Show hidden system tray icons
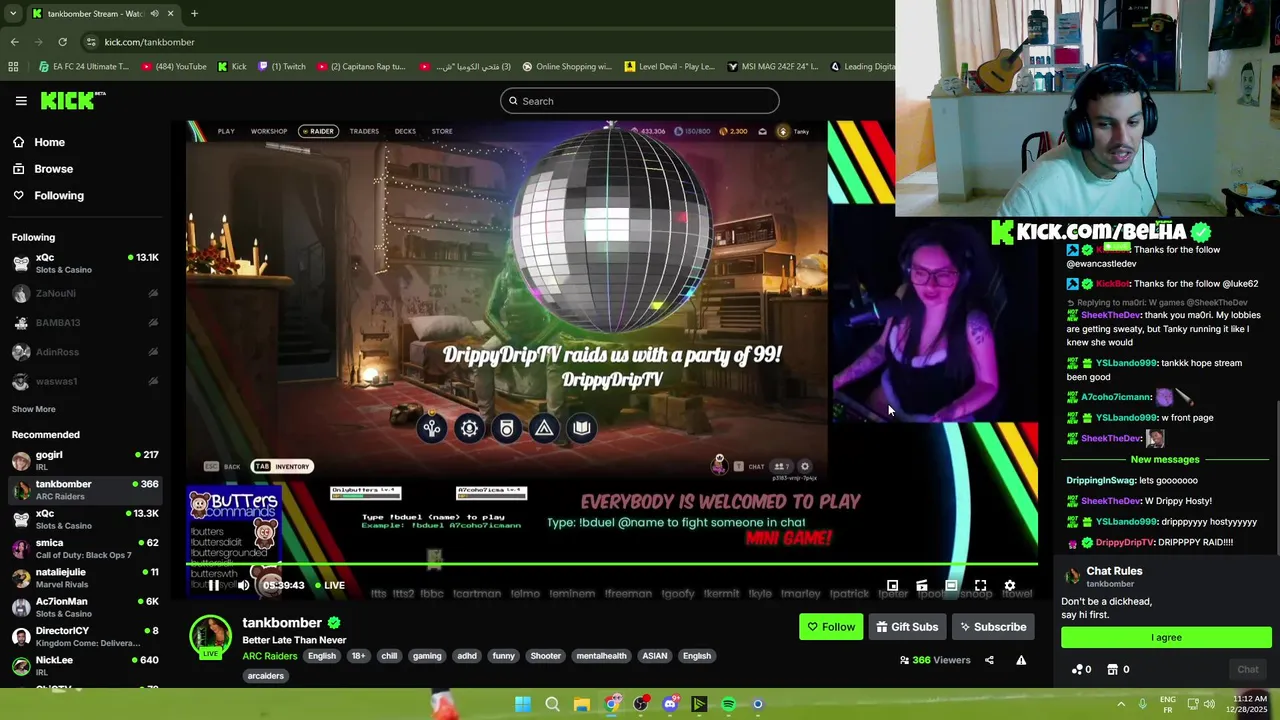The width and height of the screenshot is (1280, 720). pyautogui.click(x=1121, y=704)
